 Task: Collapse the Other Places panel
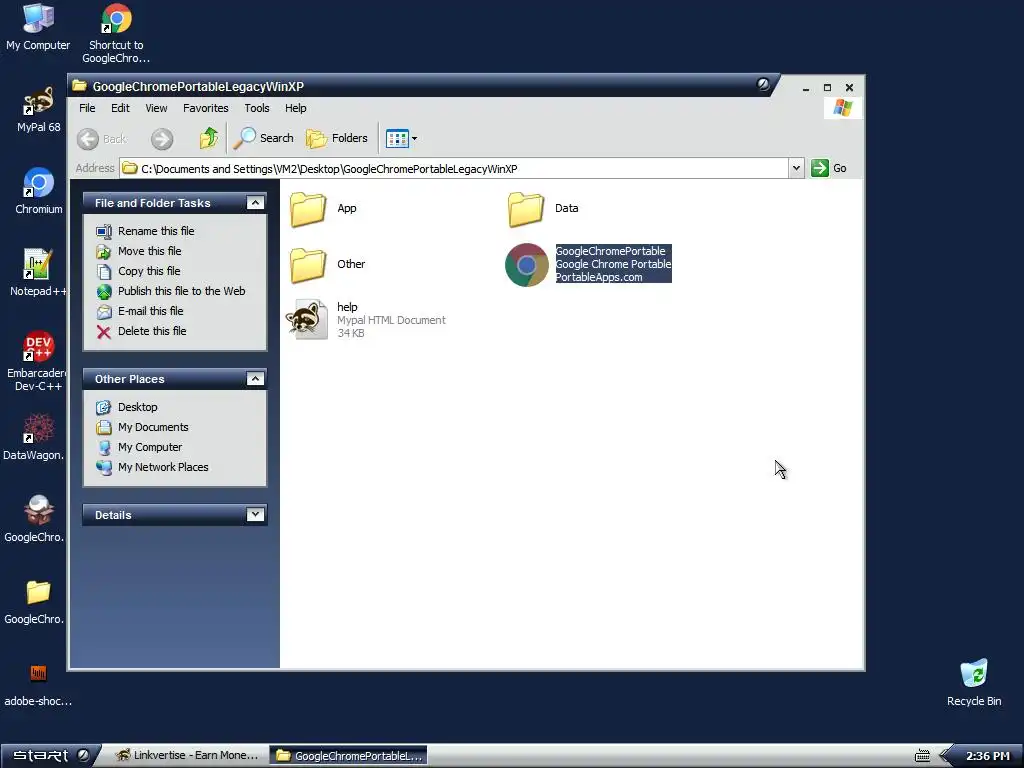coord(255,379)
